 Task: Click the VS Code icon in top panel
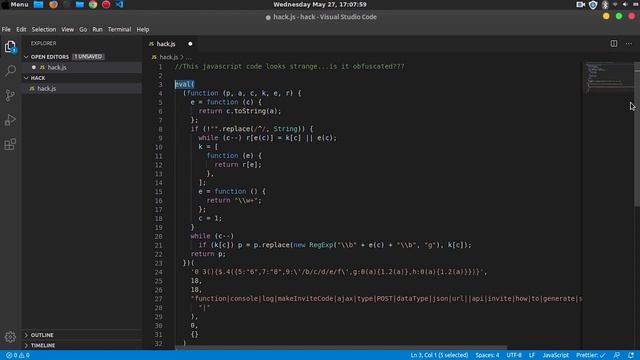tap(119, 4)
